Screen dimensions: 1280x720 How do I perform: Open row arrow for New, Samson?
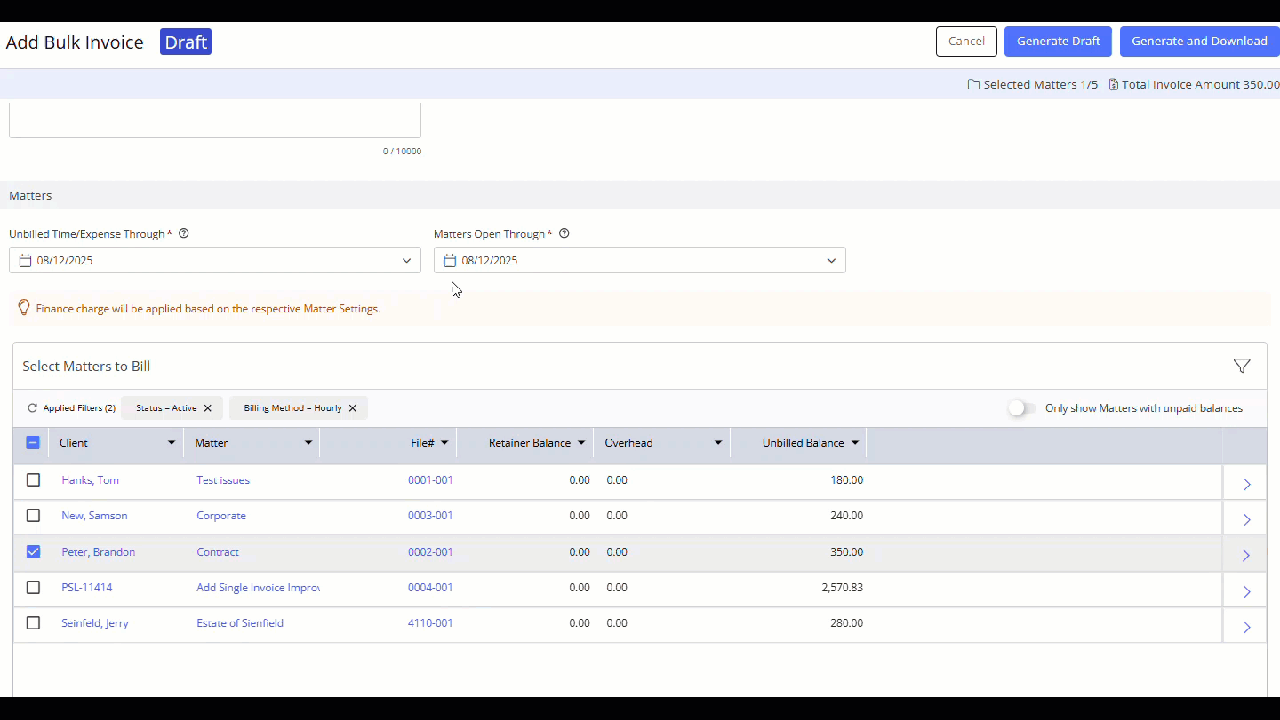(x=1246, y=519)
